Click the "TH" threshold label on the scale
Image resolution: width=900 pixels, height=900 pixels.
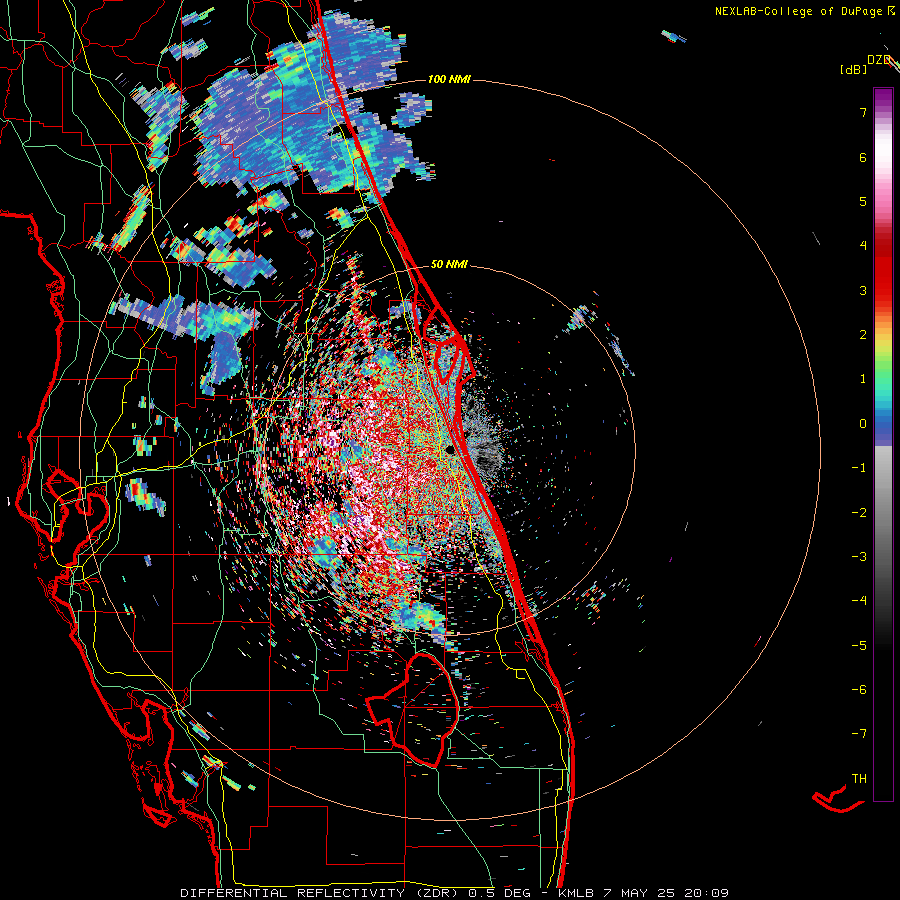tap(859, 779)
